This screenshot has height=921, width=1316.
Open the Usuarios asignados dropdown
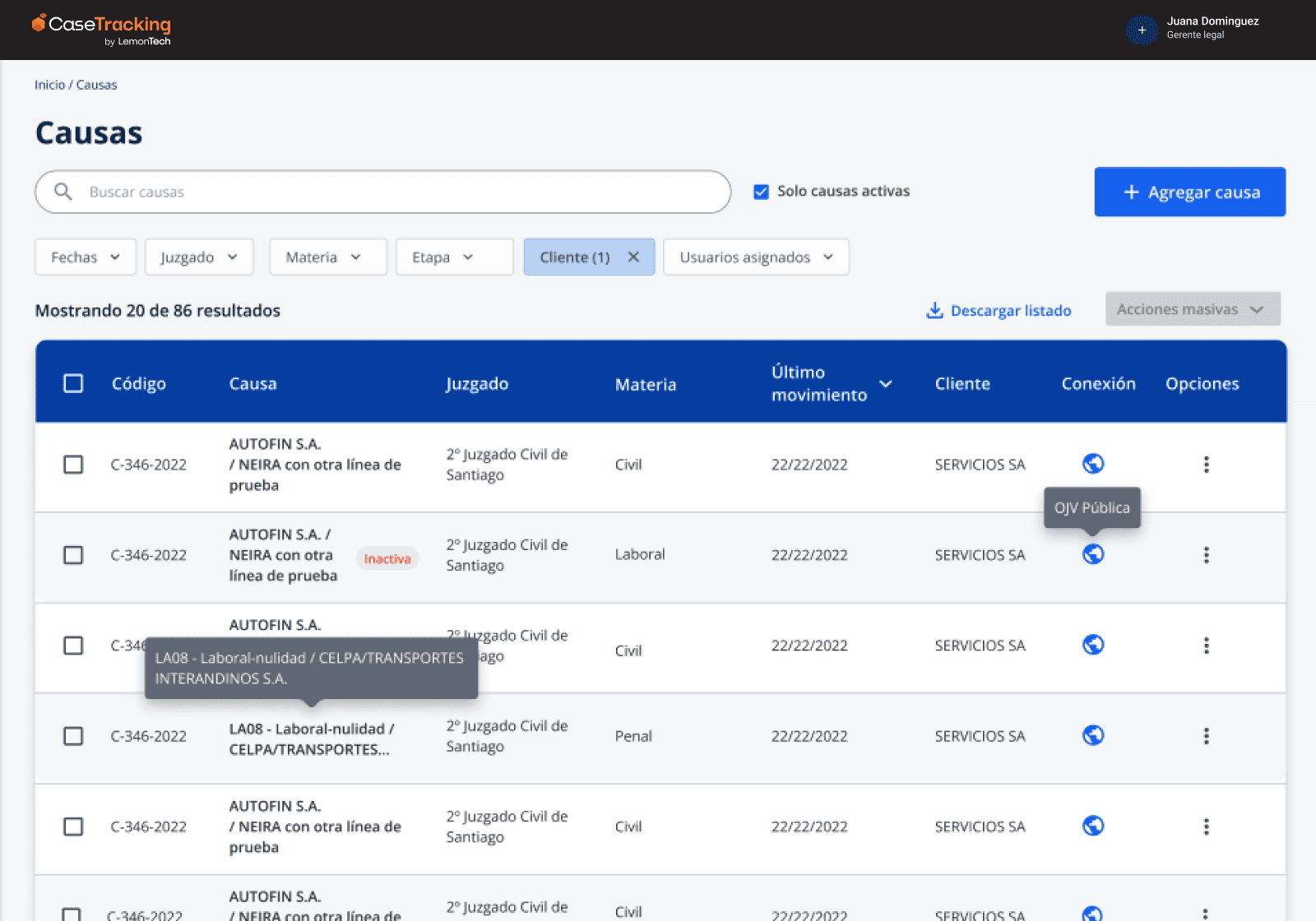coord(756,257)
